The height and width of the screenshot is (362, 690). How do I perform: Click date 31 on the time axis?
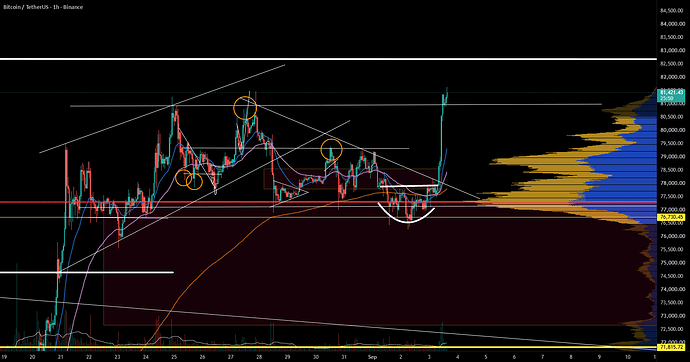click(x=344, y=357)
